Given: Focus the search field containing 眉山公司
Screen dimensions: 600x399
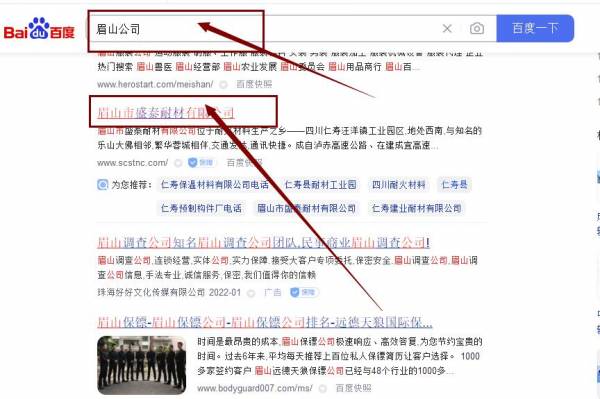Looking at the screenshot, I should pos(264,29).
